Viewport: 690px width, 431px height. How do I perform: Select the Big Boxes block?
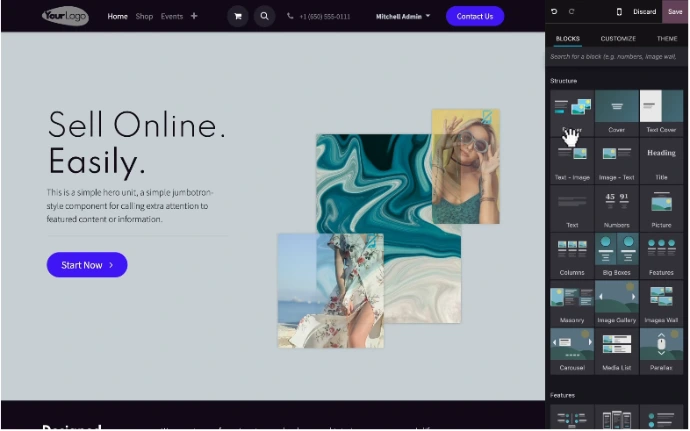(616, 254)
